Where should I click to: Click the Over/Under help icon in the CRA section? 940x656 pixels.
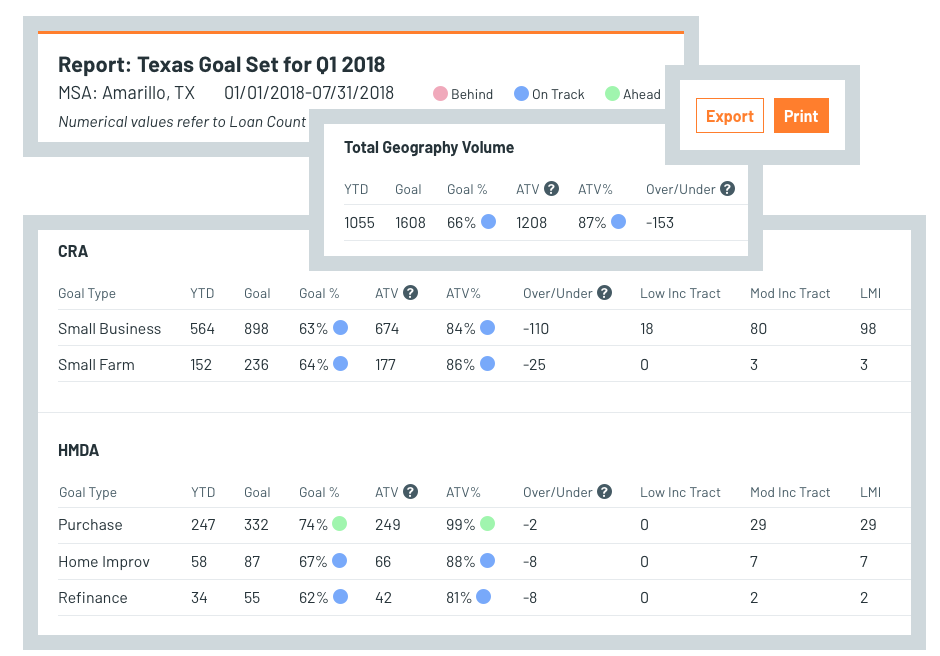point(604,293)
